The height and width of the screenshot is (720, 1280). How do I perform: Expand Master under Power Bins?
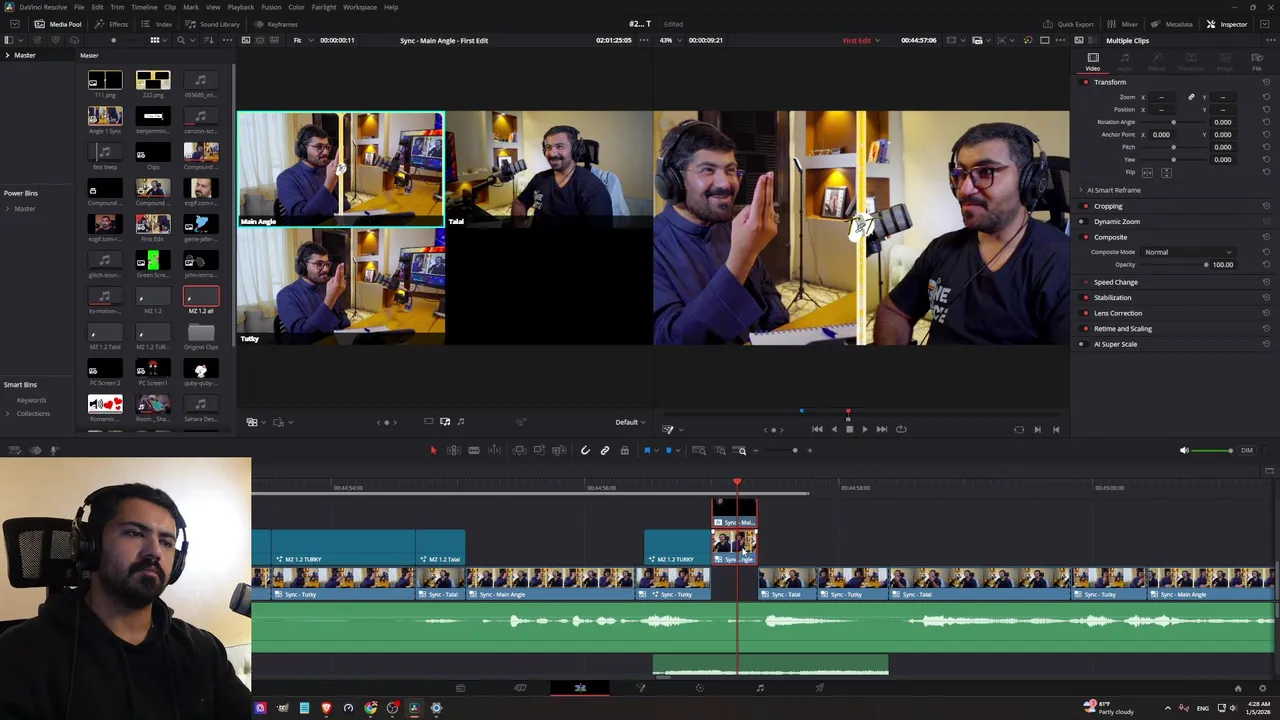pyautogui.click(x=7, y=209)
